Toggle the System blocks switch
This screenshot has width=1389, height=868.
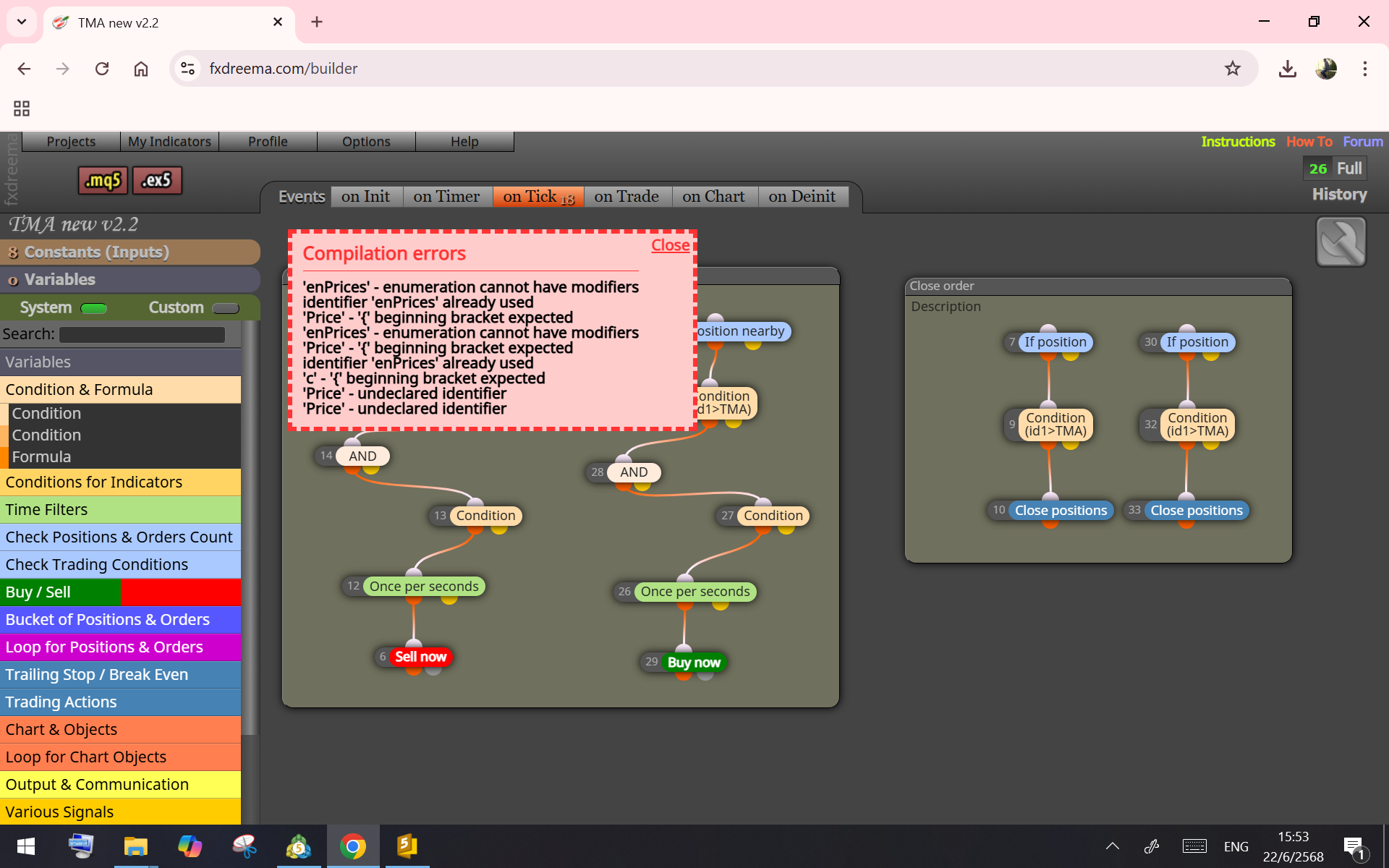point(94,308)
